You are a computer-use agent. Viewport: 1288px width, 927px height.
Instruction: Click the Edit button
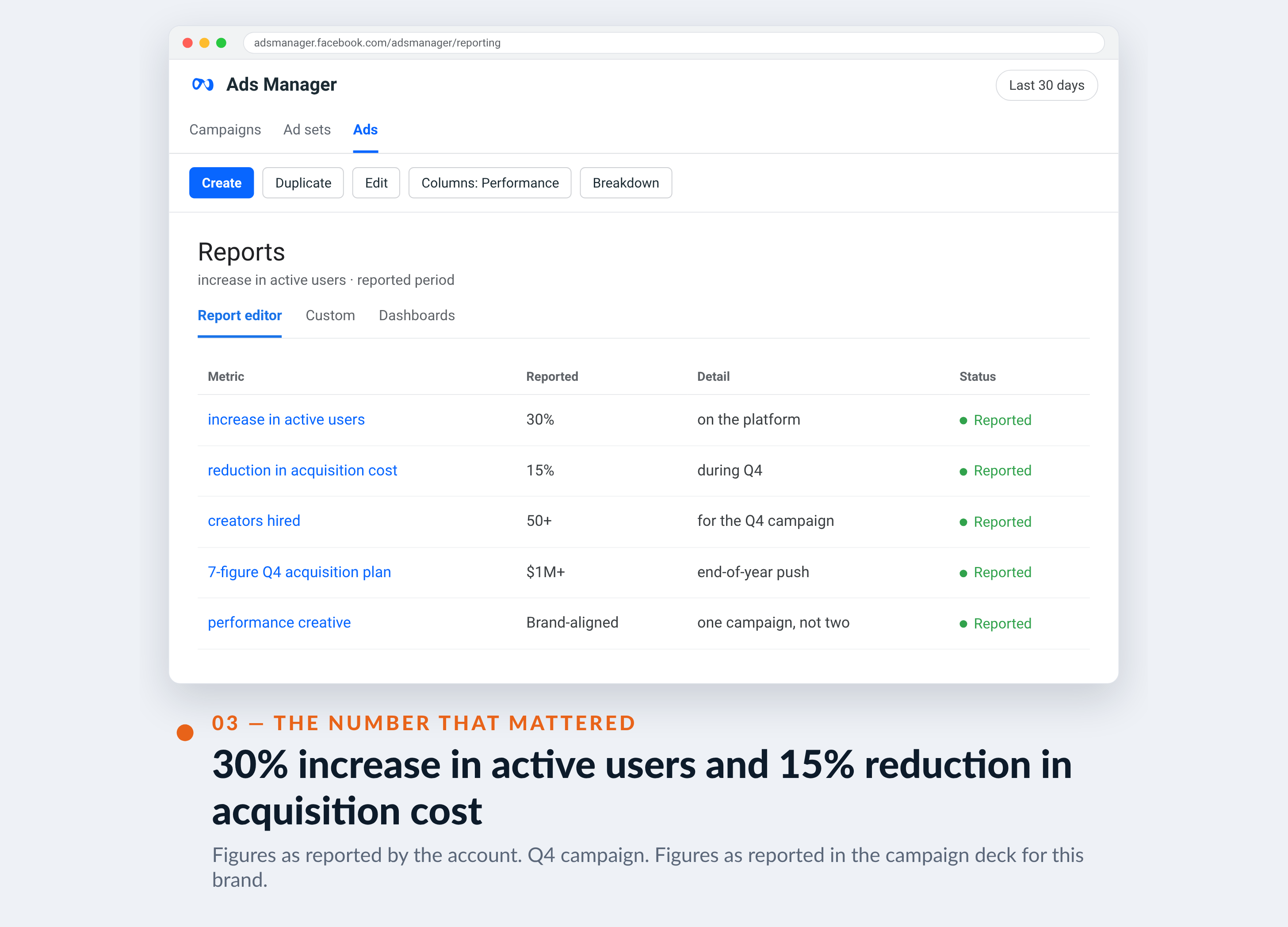pos(376,183)
